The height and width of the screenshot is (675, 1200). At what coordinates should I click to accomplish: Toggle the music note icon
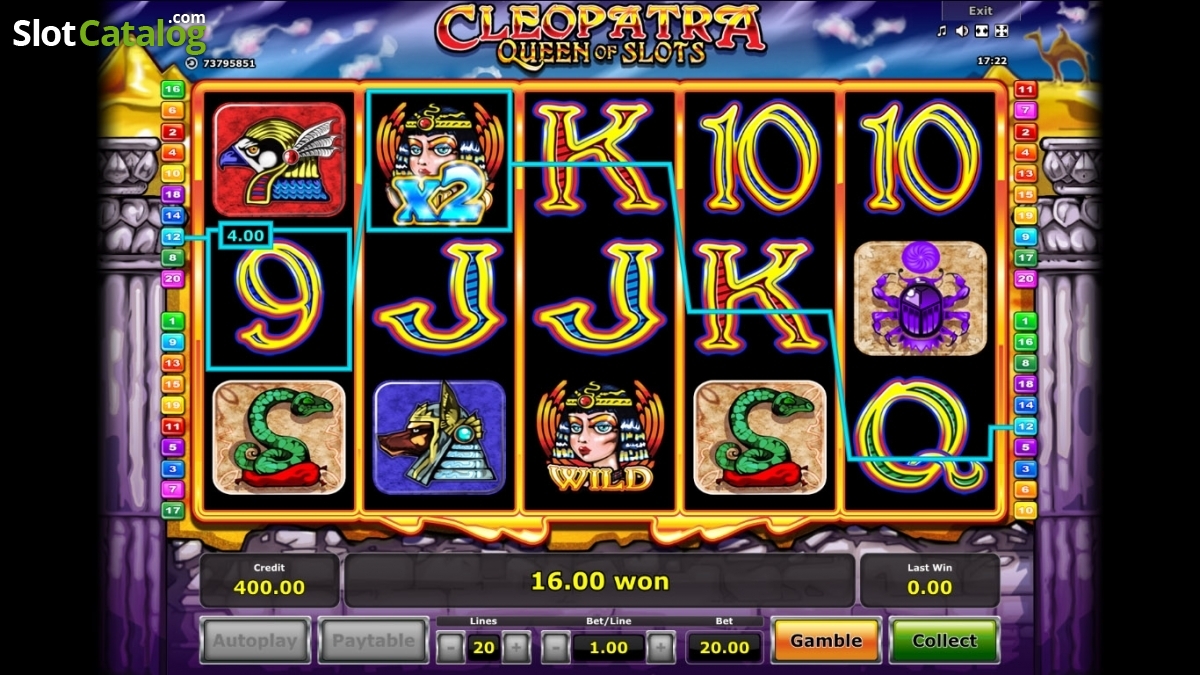pos(941,31)
